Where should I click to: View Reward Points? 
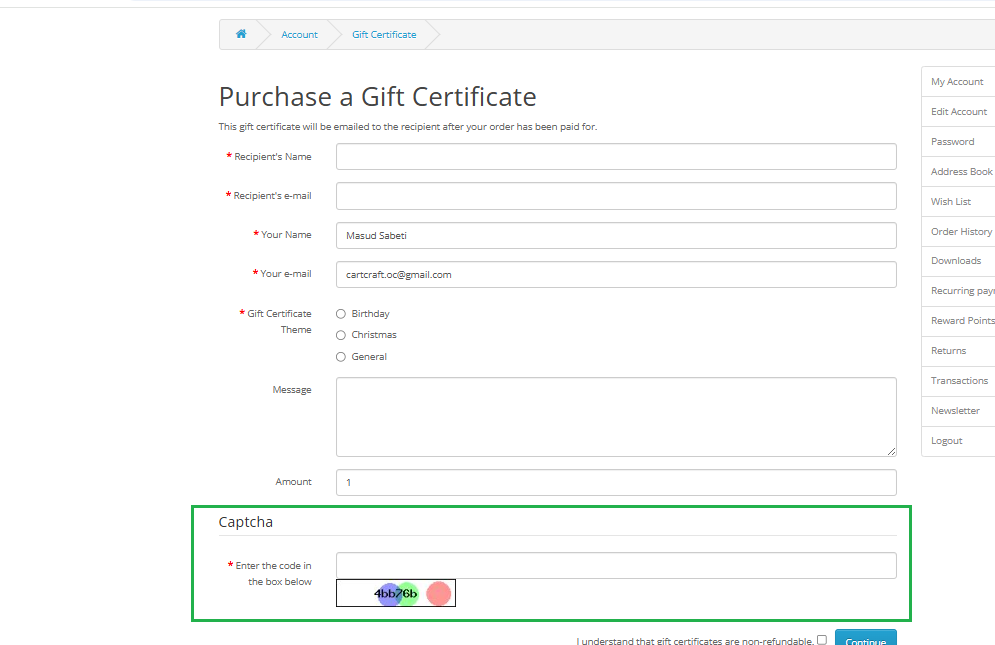coord(961,320)
